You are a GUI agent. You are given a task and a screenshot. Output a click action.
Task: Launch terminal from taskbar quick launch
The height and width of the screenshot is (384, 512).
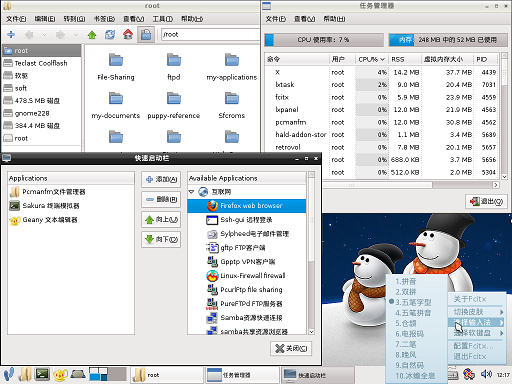click(x=43, y=375)
